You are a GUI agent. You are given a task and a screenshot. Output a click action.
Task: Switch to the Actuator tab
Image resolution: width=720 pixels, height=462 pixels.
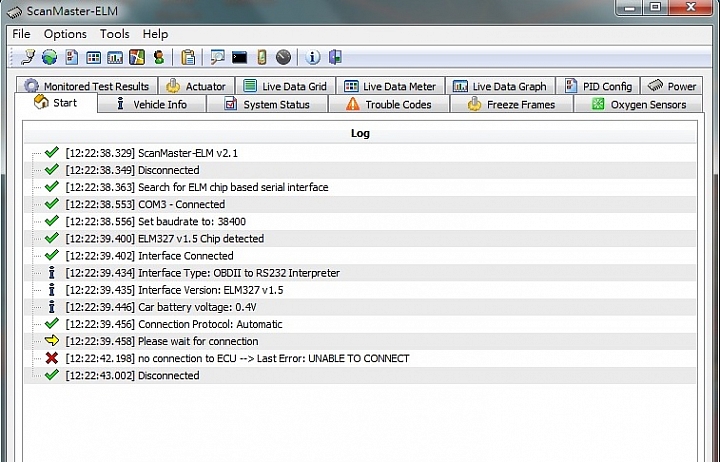point(196,86)
